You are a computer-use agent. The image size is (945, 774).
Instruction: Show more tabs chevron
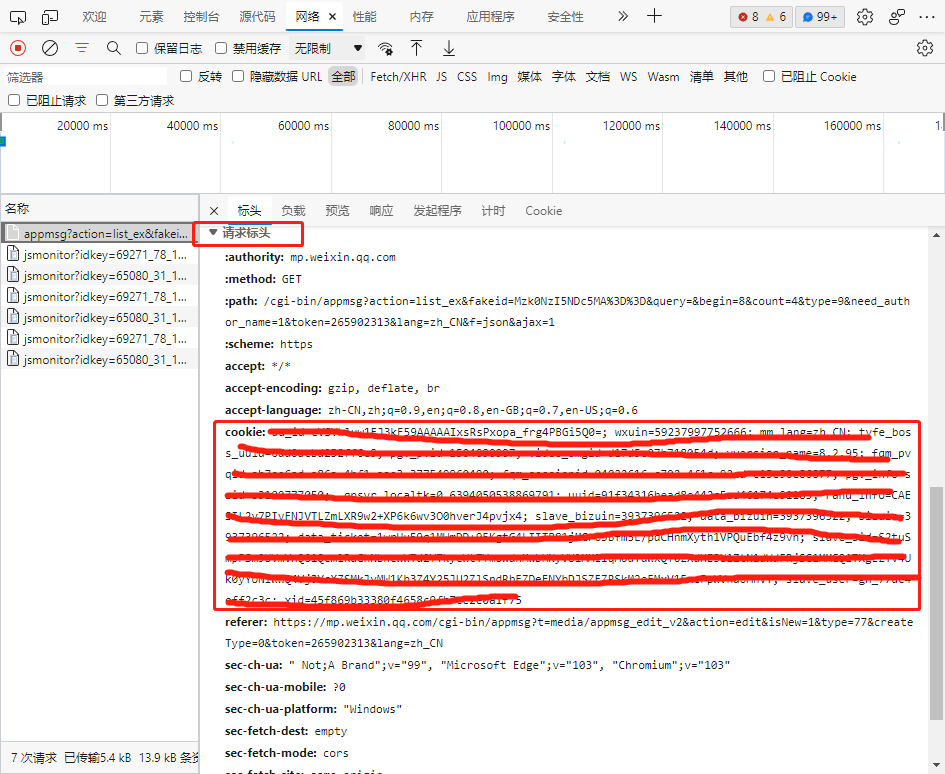[x=623, y=16]
